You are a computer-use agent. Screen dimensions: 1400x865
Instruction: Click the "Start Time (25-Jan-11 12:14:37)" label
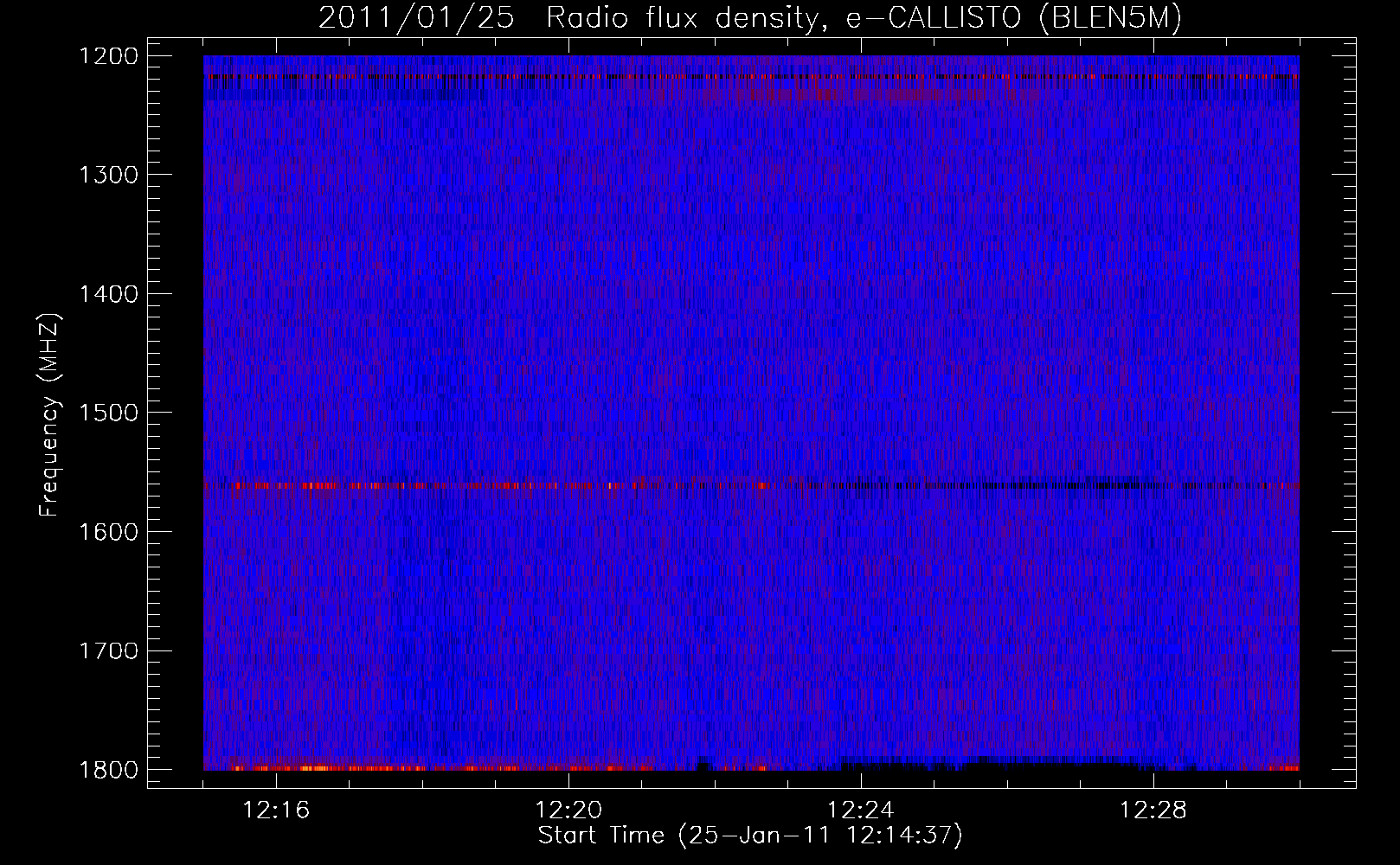coord(750,836)
